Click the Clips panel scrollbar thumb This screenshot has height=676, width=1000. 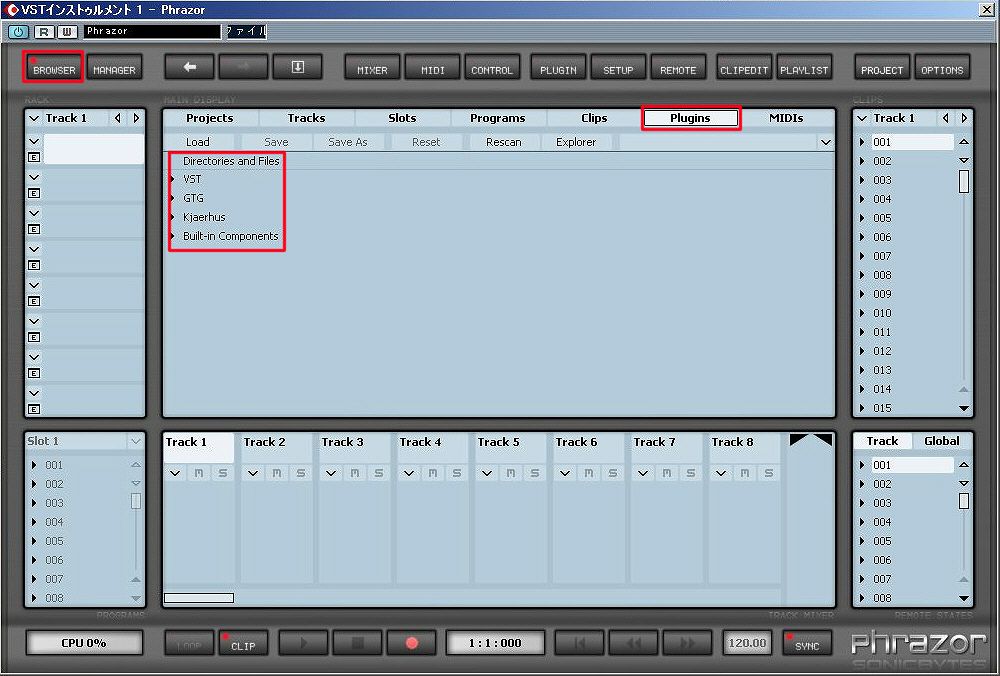[964, 181]
